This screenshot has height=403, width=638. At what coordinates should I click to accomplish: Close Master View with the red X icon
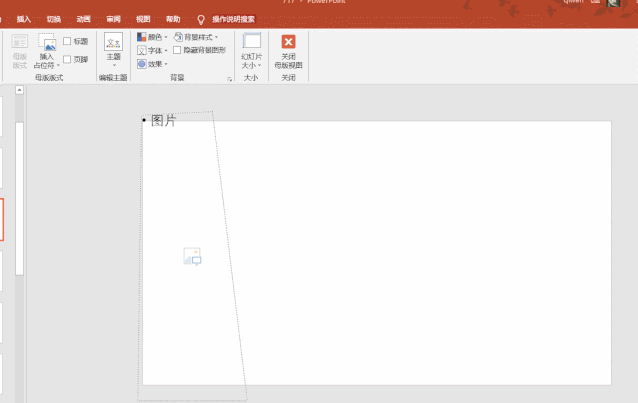288,42
